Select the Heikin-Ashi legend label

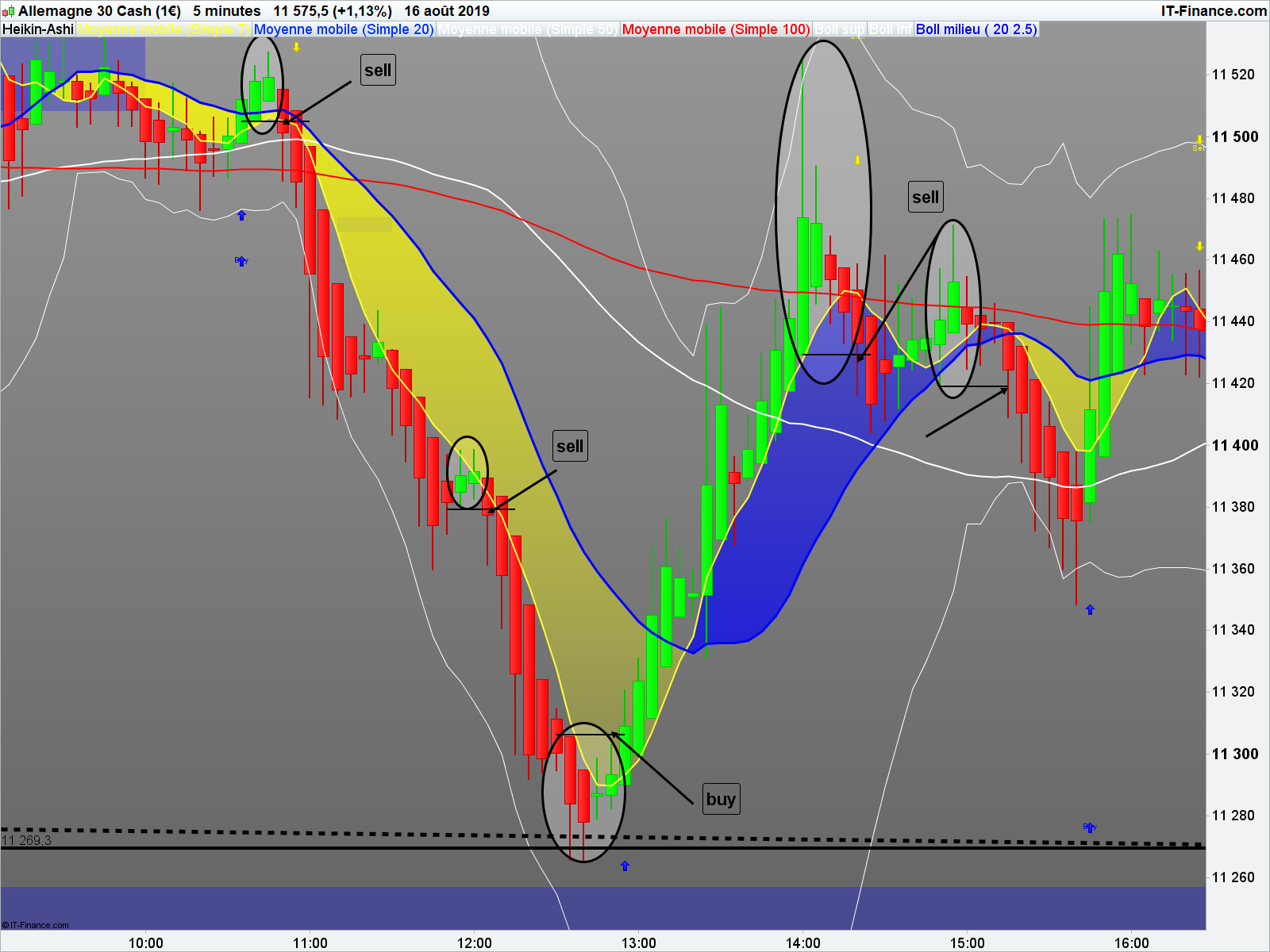point(38,29)
